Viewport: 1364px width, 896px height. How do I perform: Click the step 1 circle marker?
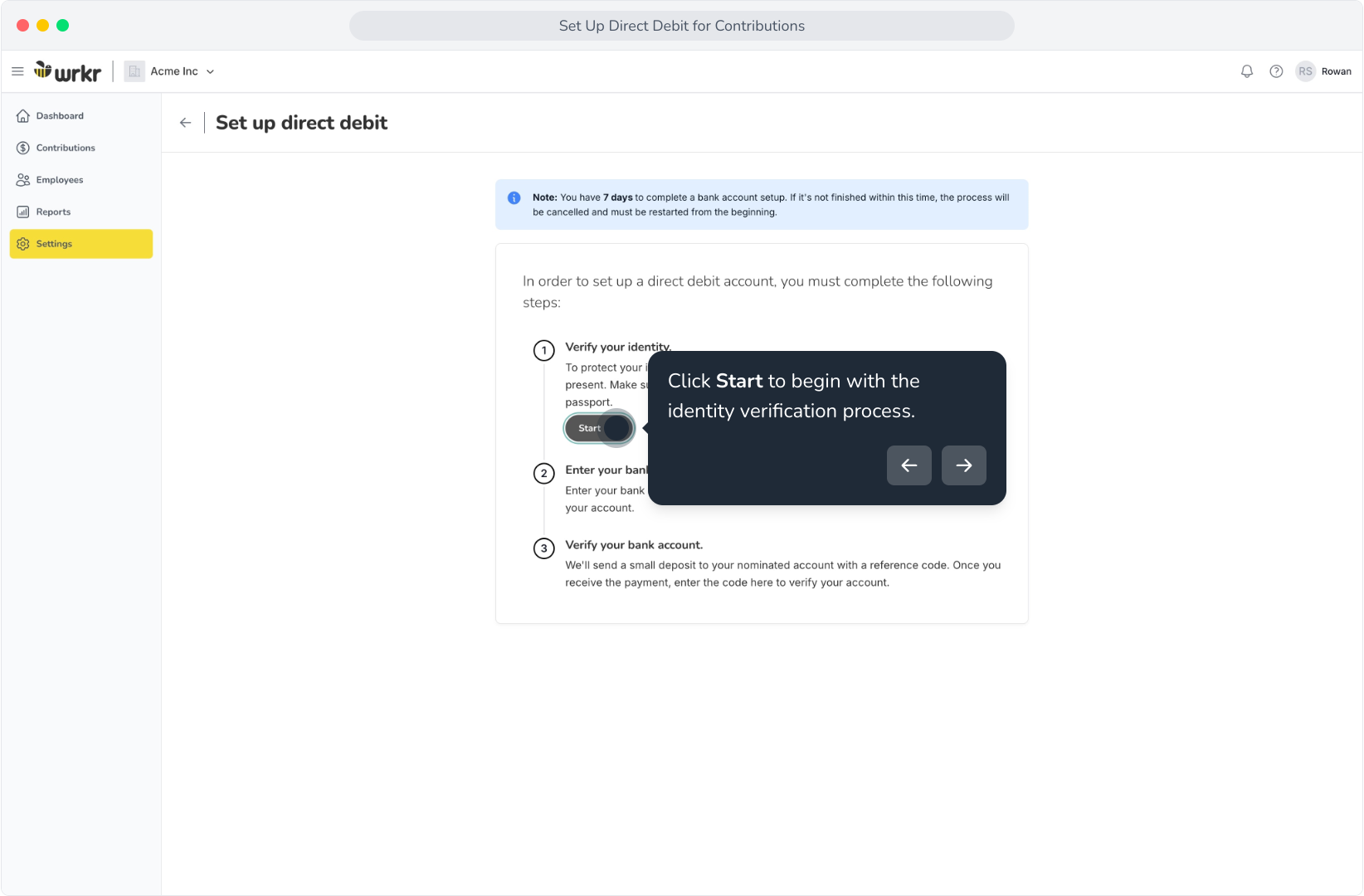544,350
